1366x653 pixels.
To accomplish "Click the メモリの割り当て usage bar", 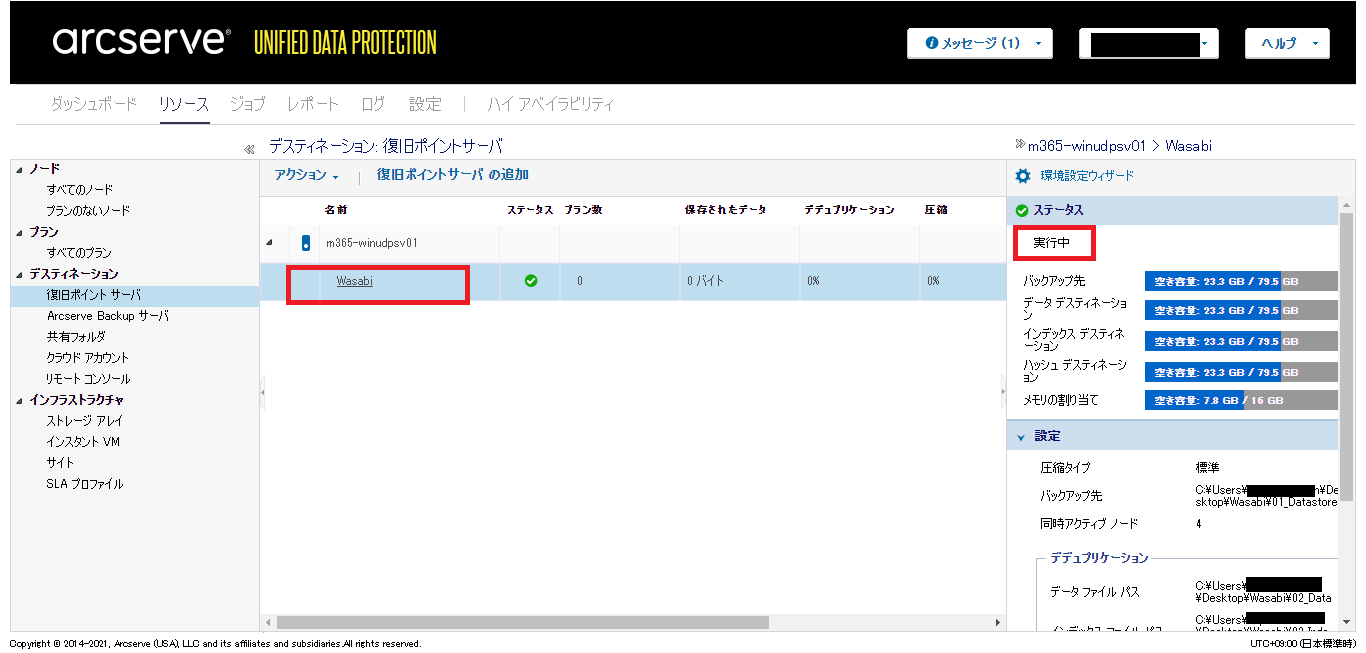I will (x=1241, y=400).
